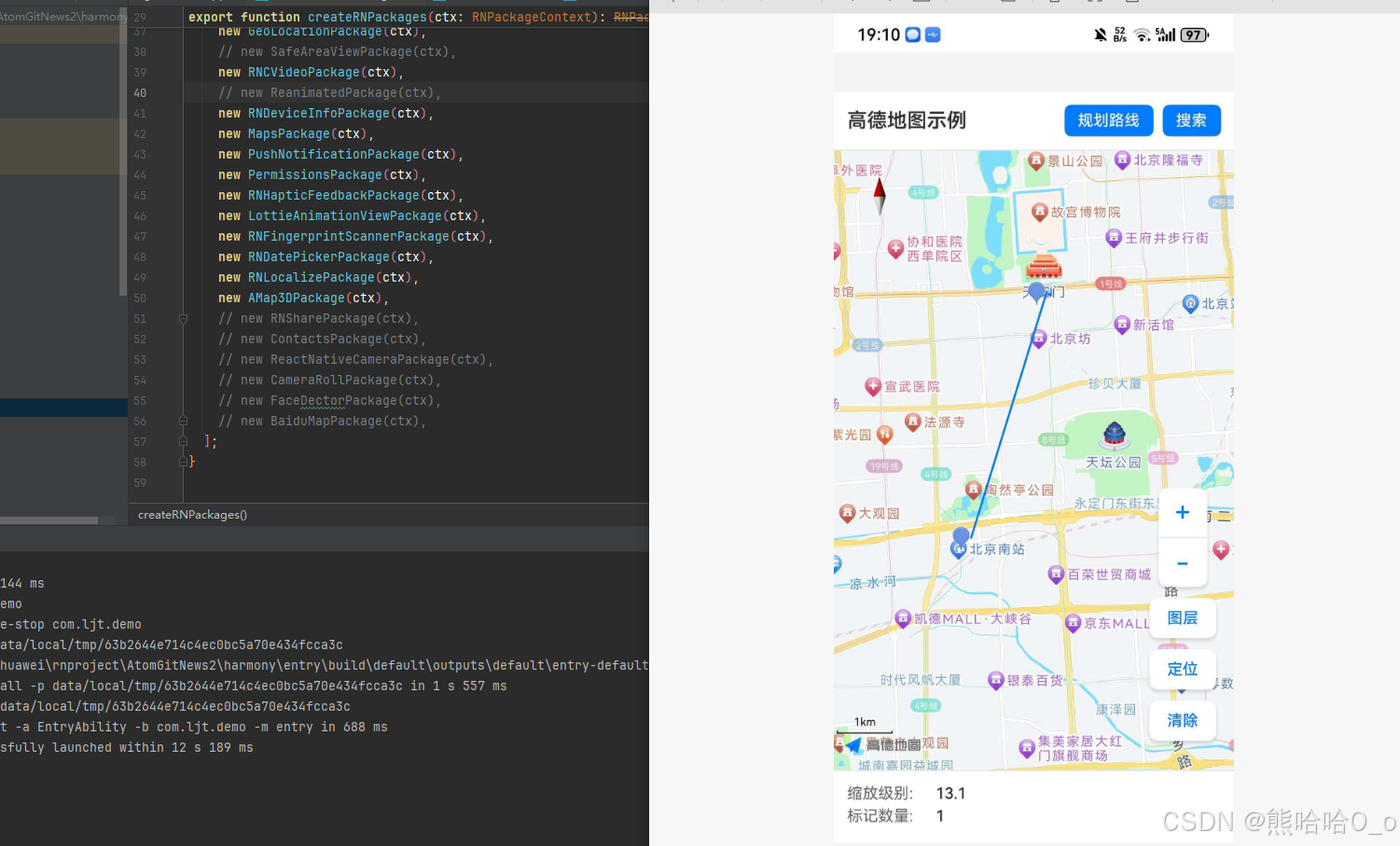Image resolution: width=1400 pixels, height=846 pixels.
Task: Select the 宣武医院 hospital marker
Action: pos(873,386)
